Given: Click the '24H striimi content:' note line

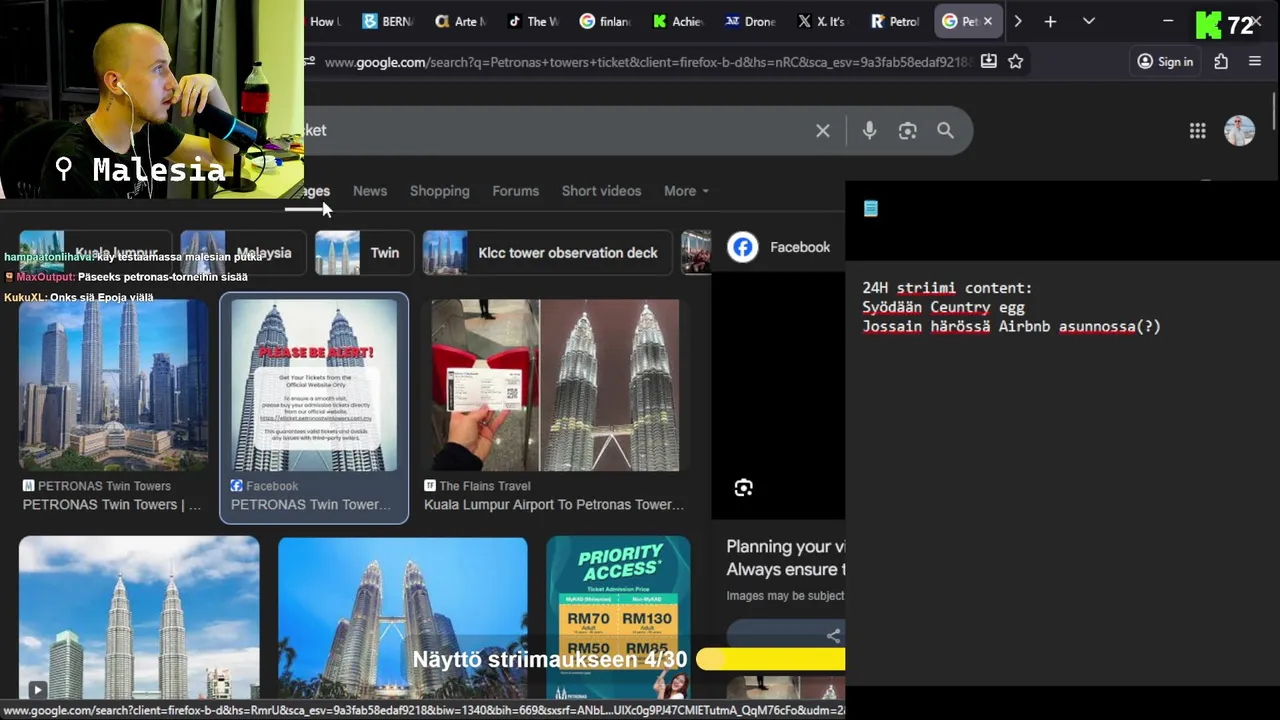Looking at the screenshot, I should [947, 288].
